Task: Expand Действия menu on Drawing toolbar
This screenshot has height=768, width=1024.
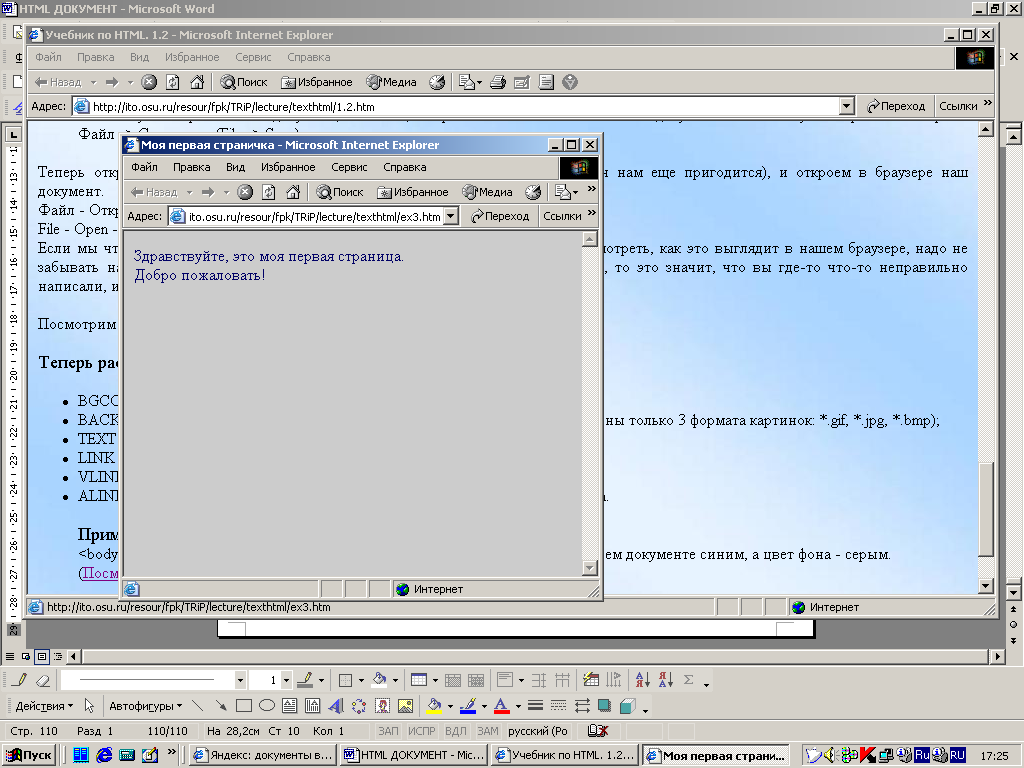Action: [44, 706]
